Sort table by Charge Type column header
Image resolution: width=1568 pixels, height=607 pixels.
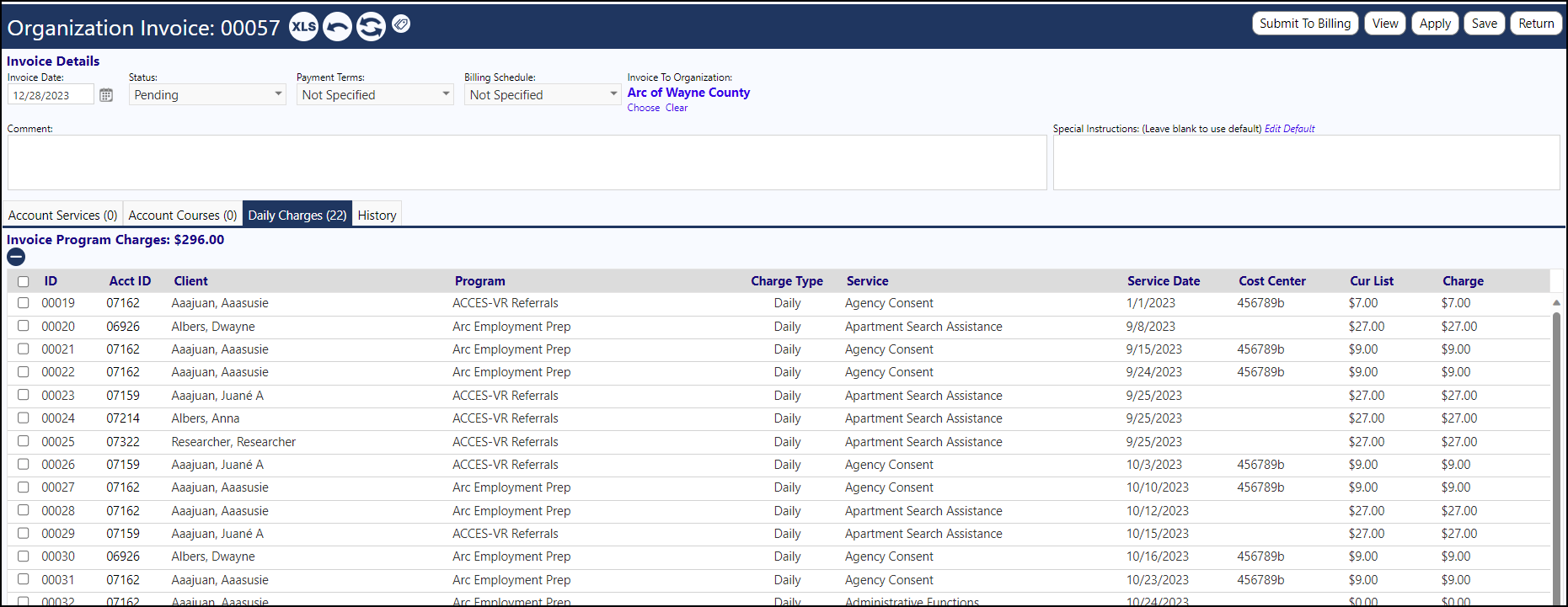coord(787,281)
